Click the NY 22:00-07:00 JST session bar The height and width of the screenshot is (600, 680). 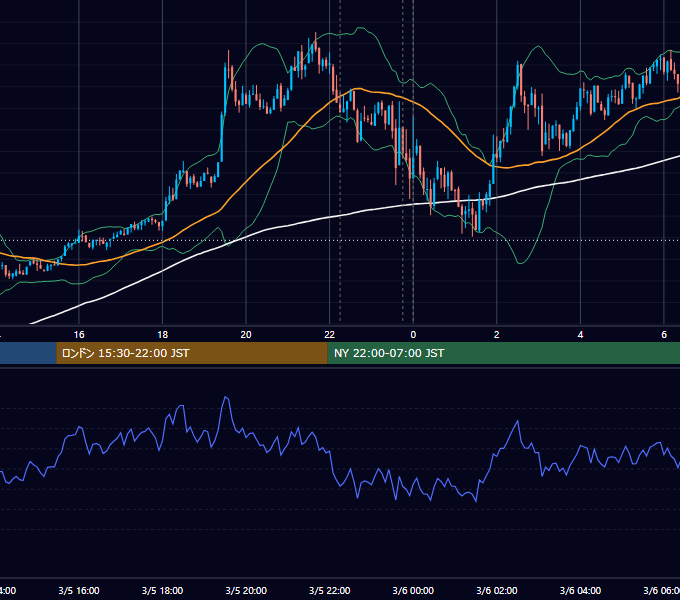click(x=503, y=353)
